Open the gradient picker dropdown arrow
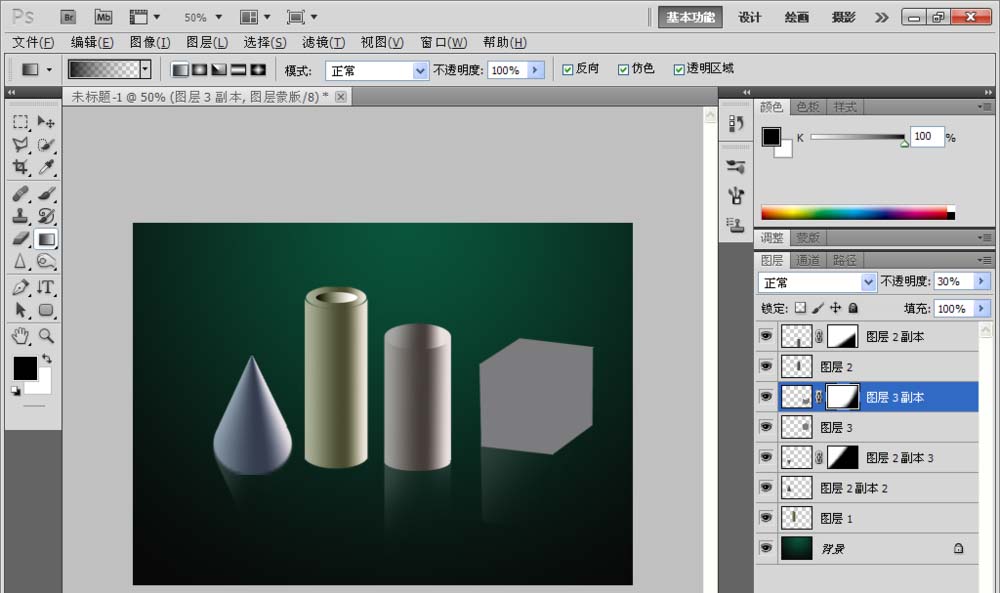Screen dimensions: 1000x593 [145, 70]
